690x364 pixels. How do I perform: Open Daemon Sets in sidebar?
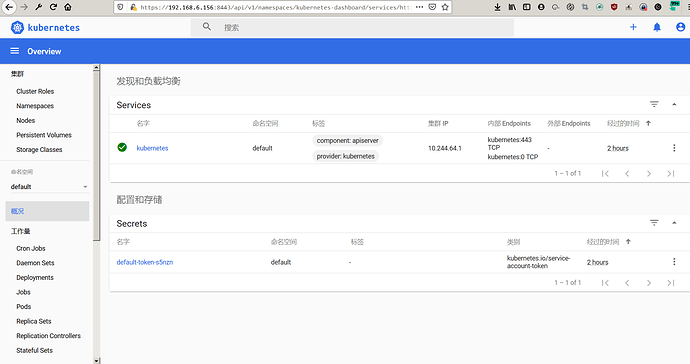35,263
